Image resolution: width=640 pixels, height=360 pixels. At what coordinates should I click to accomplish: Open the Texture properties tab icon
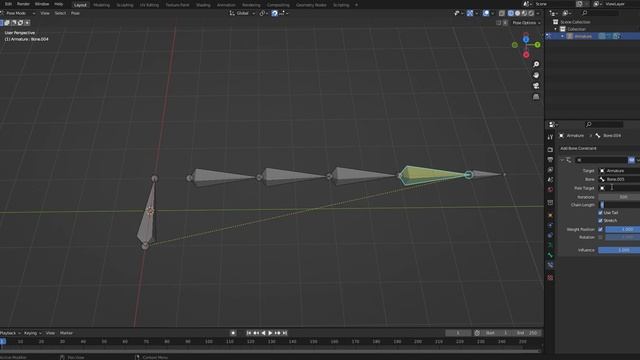[550, 278]
